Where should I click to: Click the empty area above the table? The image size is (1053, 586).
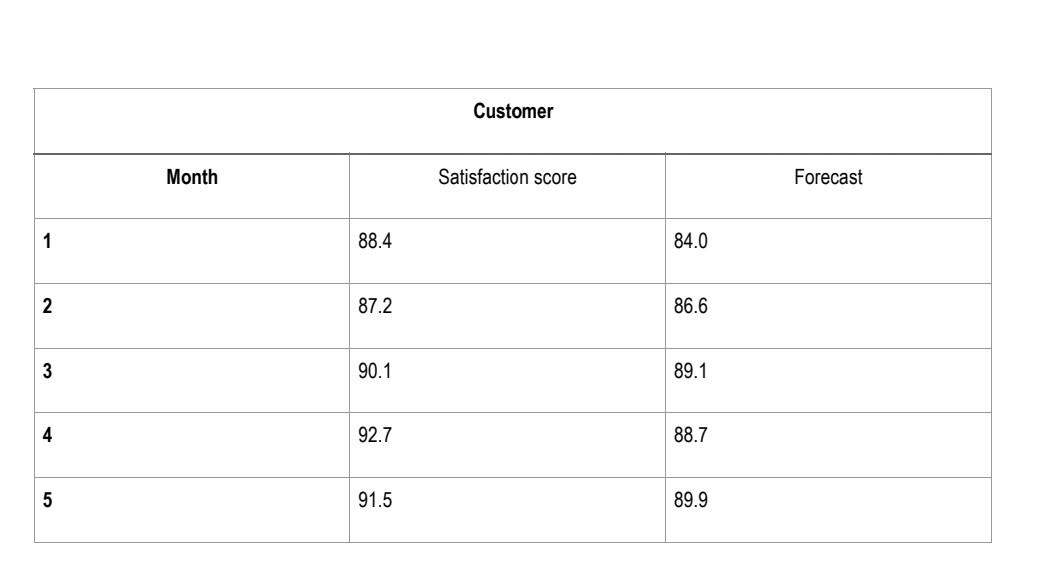click(526, 44)
